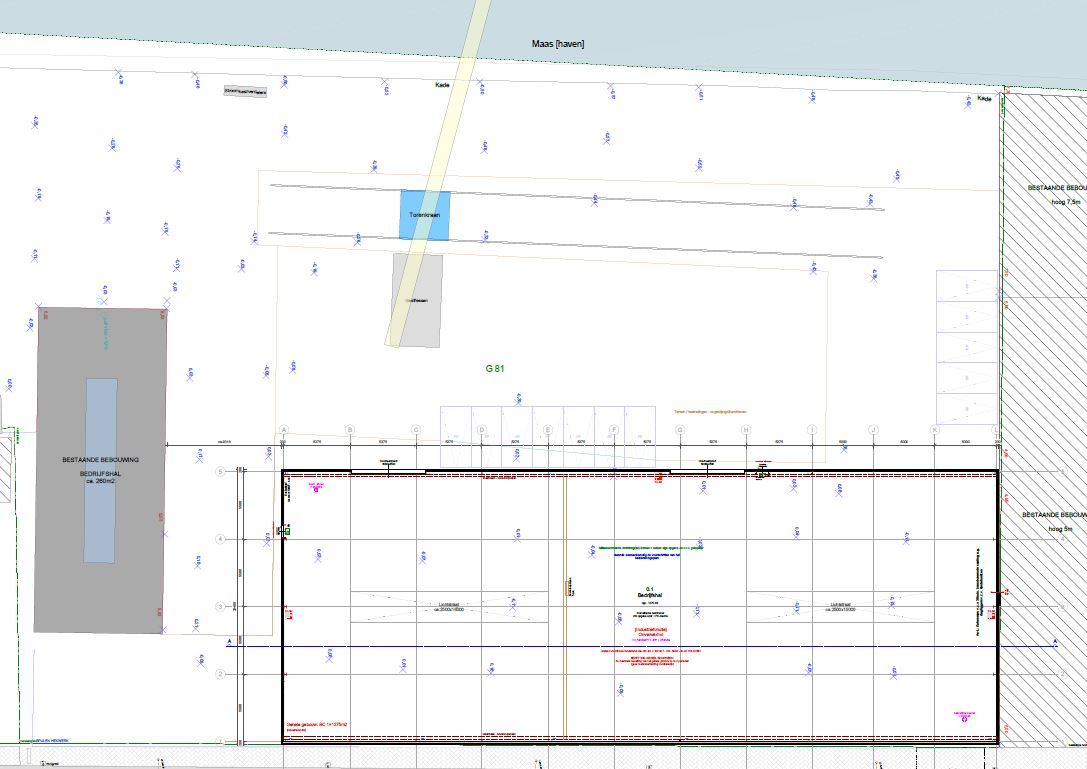Screen dimensions: 1087x769
Task: Select grid axis bubble G
Action: 680,430
